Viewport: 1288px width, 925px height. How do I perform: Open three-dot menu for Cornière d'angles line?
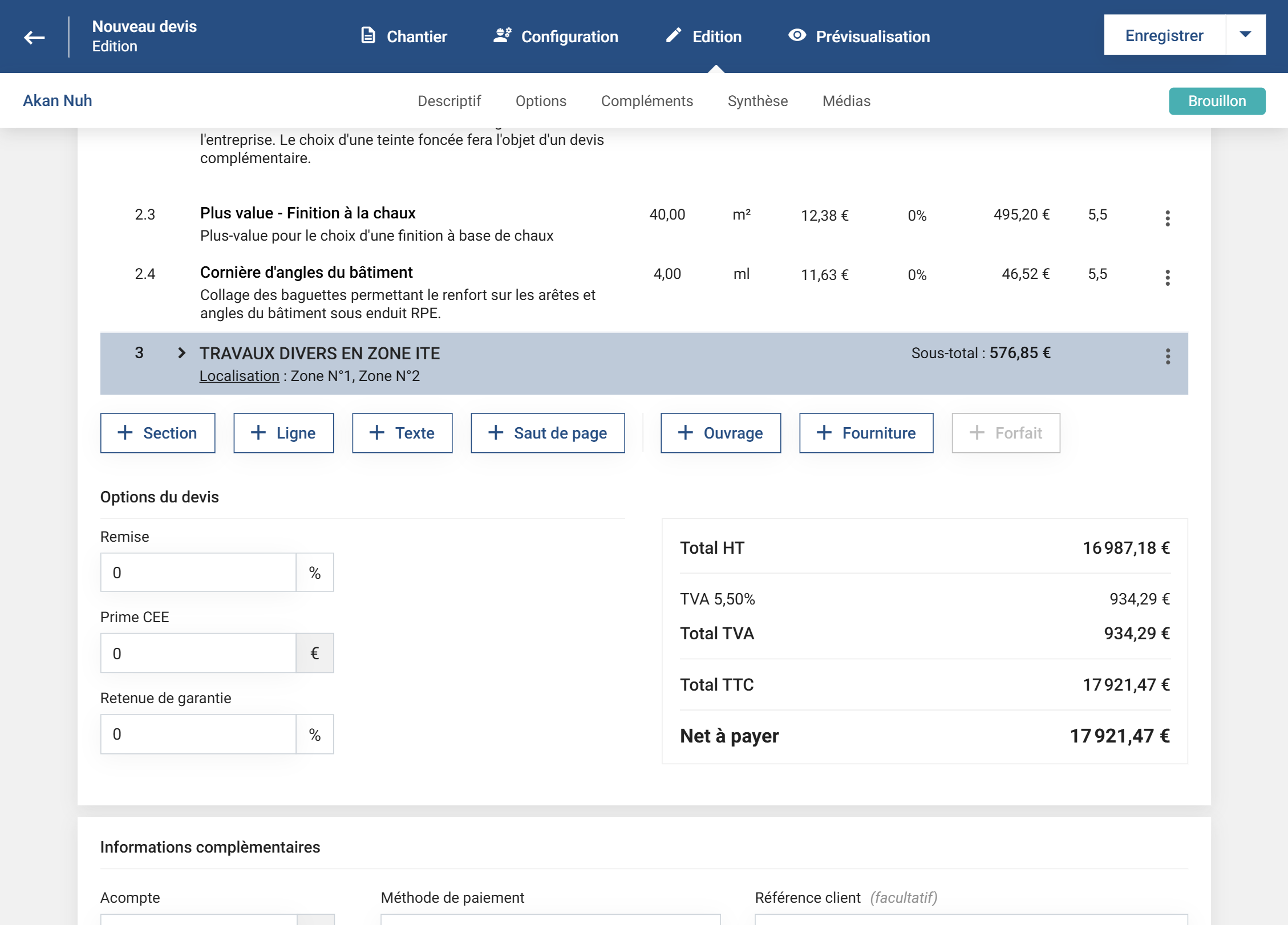click(1168, 277)
